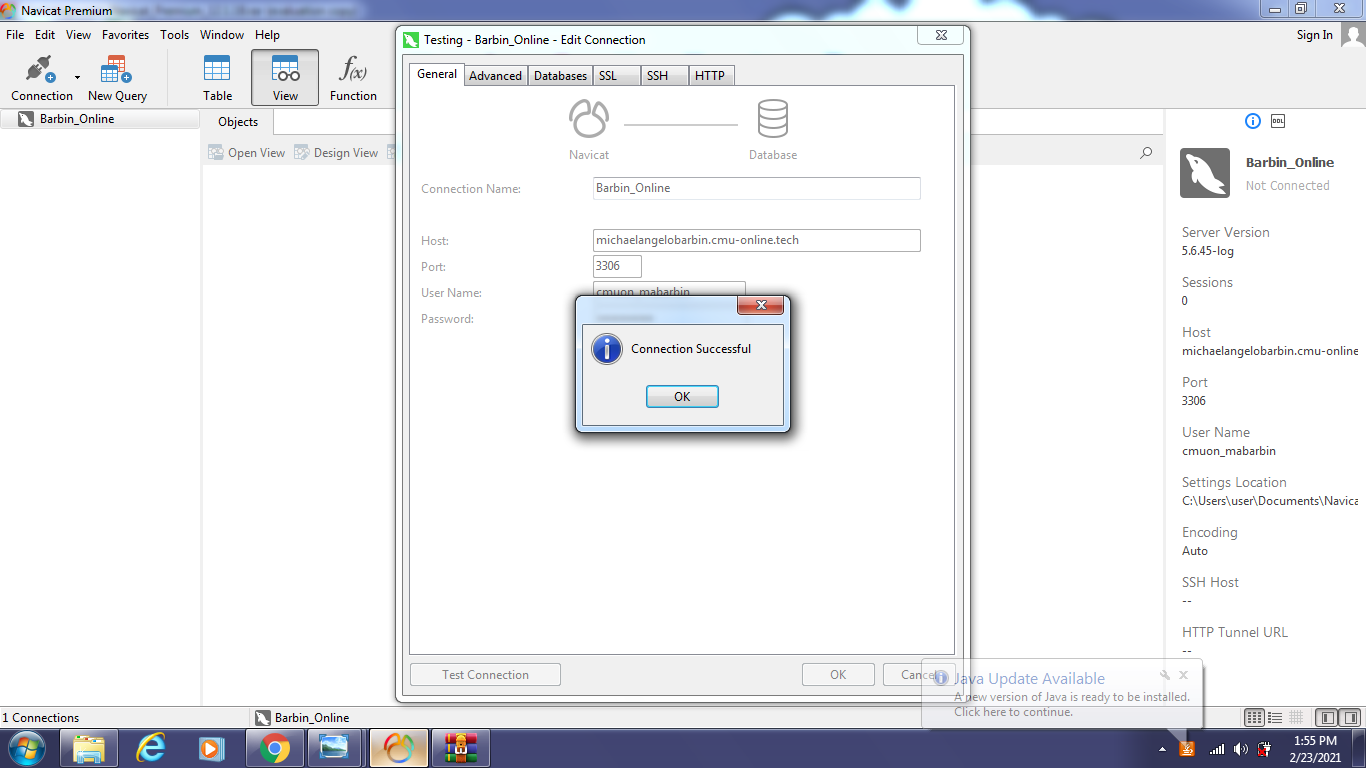
Task: Show hidden system tray icons
Action: pos(1162,749)
